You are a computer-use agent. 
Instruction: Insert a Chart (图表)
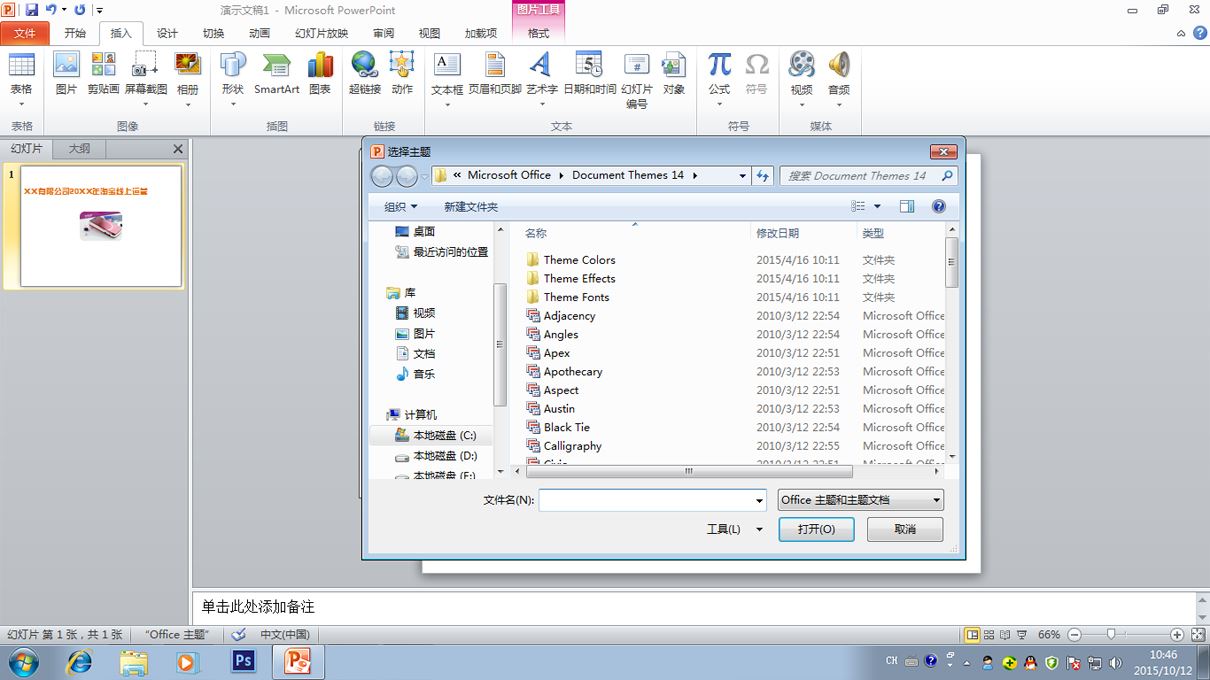coord(320,74)
